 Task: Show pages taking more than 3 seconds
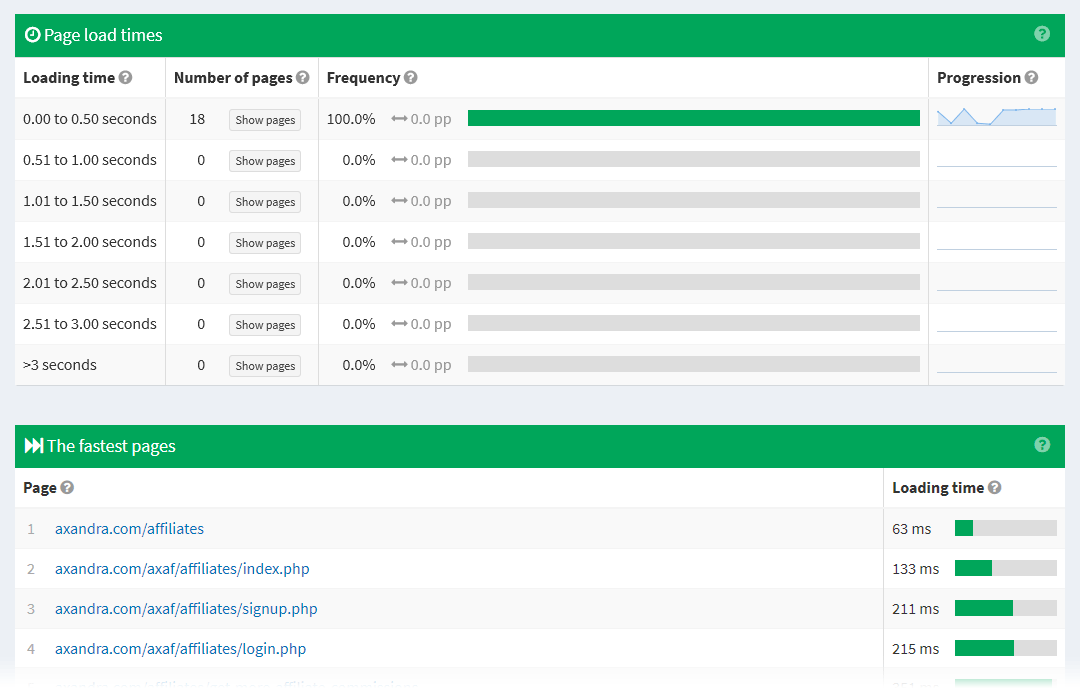point(264,365)
